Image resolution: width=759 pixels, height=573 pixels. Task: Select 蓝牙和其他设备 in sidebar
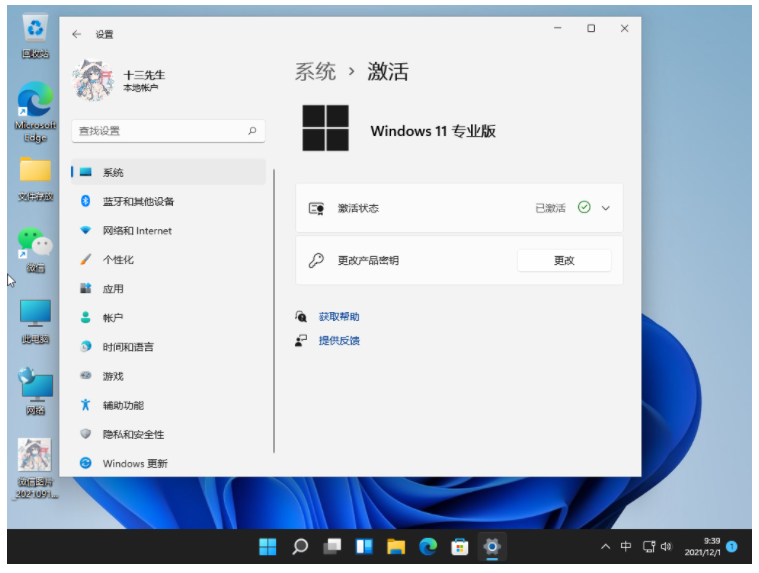[x=138, y=201]
